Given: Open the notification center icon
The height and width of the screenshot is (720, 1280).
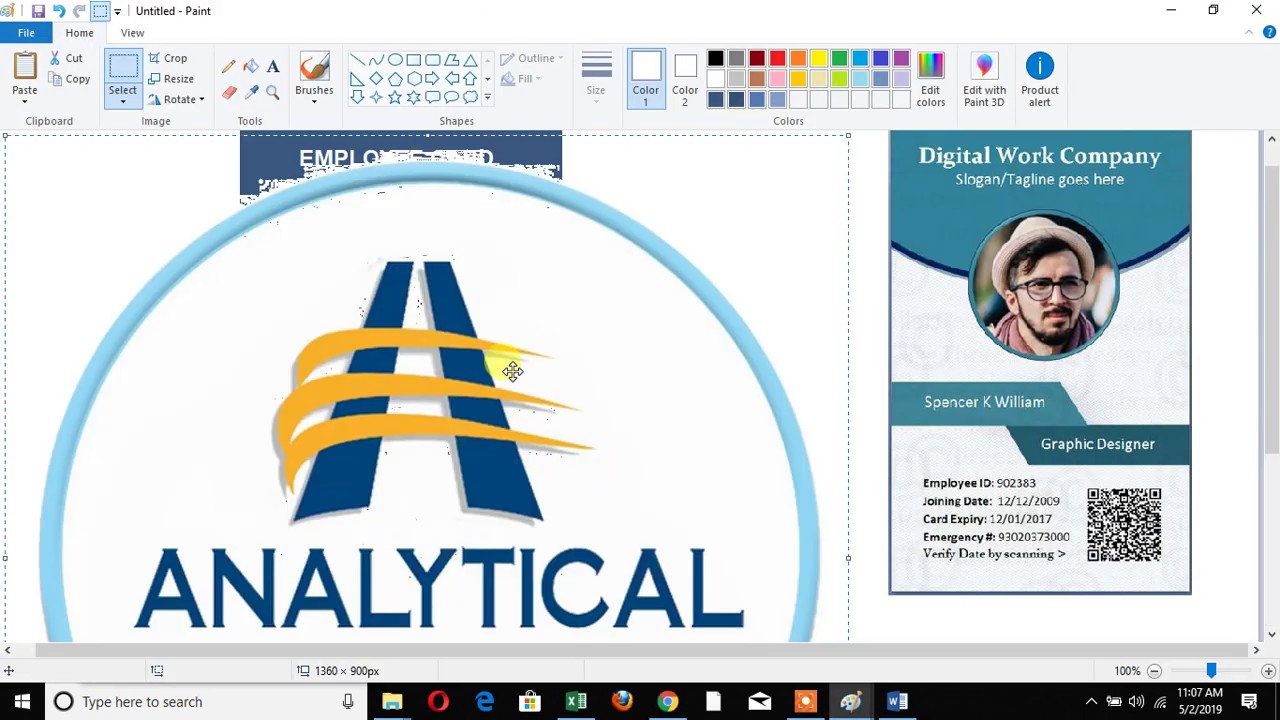Looking at the screenshot, I should coord(1249,702).
